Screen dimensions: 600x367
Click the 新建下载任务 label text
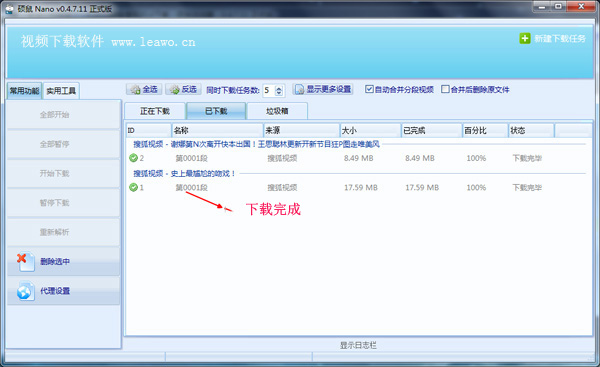coord(560,39)
